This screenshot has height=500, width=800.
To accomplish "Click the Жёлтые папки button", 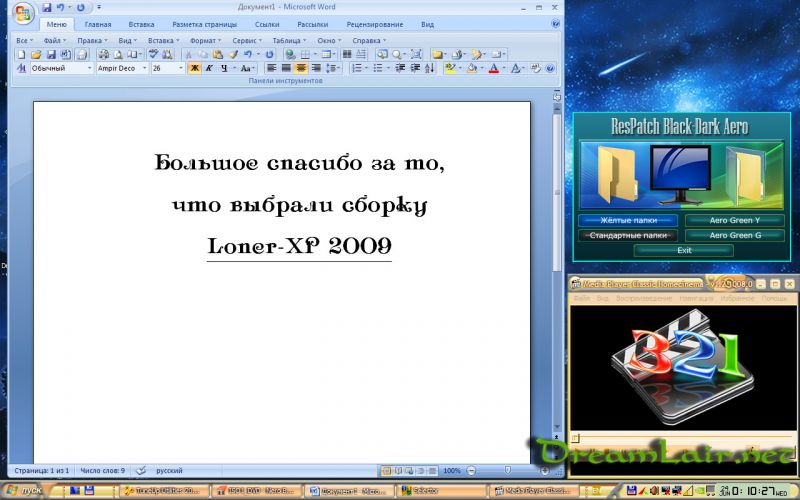I will coord(627,220).
